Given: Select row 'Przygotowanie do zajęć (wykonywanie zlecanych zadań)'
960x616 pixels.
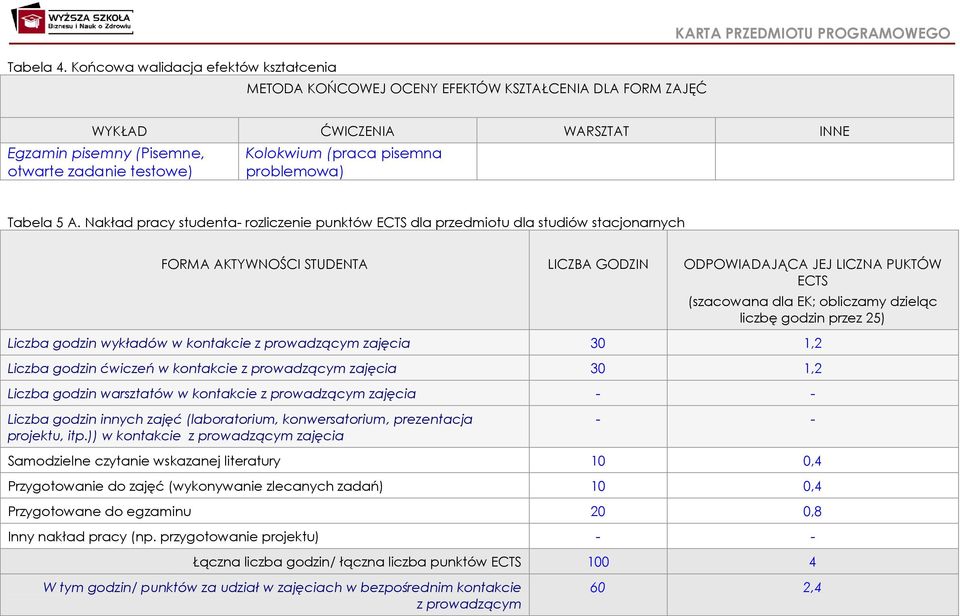Looking at the screenshot, I should point(479,486).
